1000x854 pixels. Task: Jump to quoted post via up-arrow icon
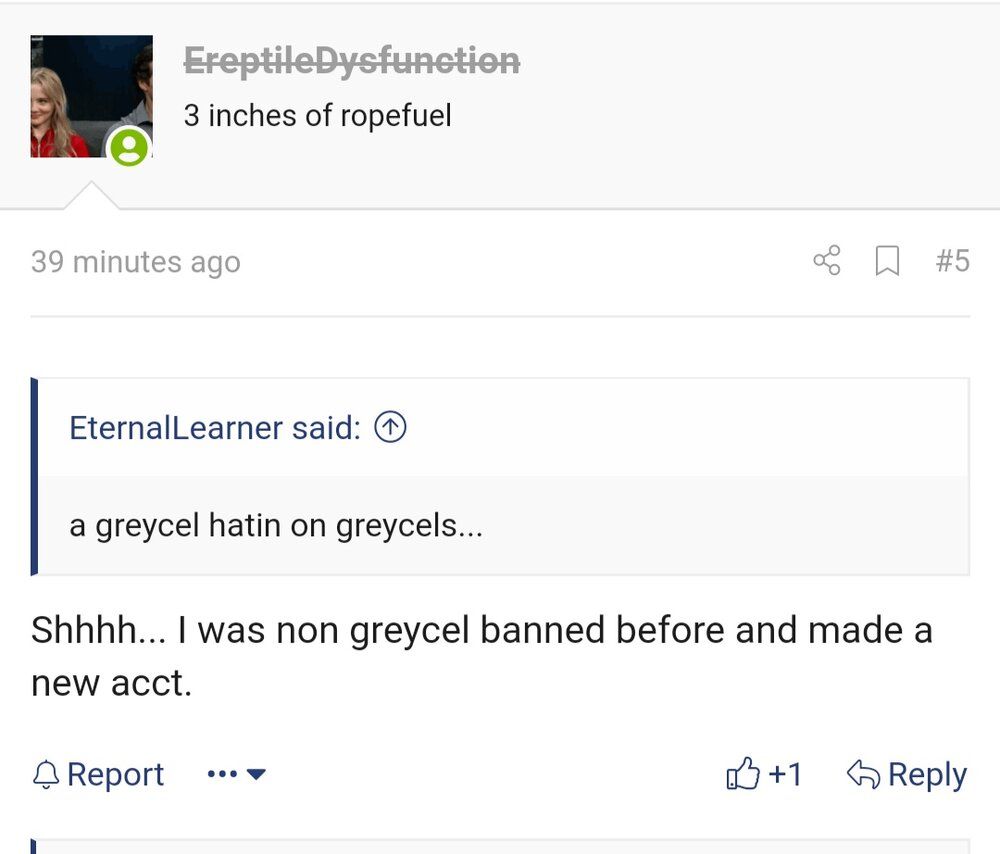tap(390, 427)
